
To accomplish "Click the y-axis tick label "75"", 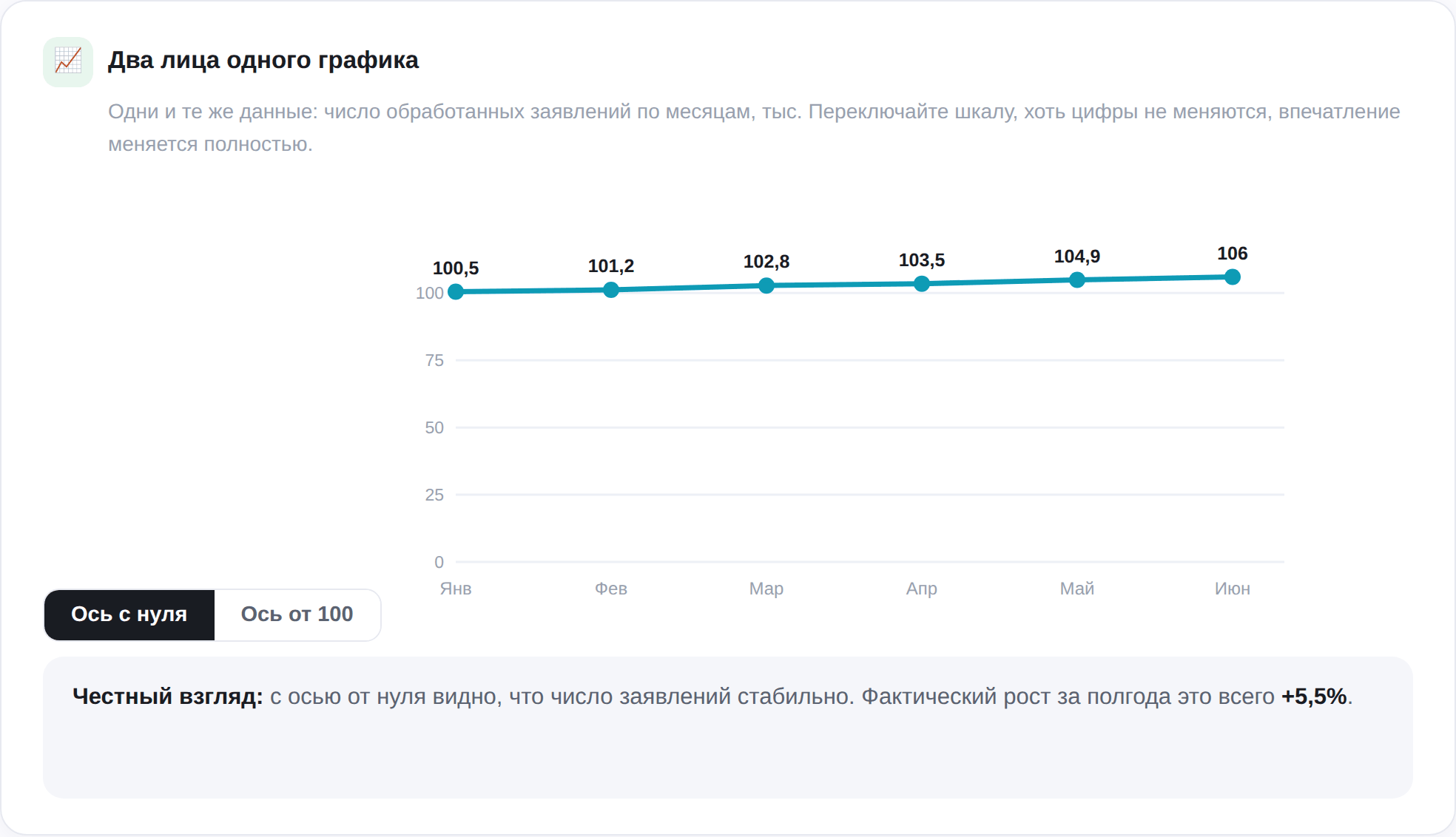I will tap(434, 361).
